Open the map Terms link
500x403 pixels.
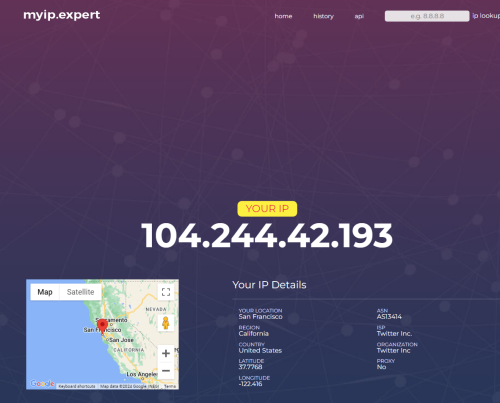click(x=170, y=386)
